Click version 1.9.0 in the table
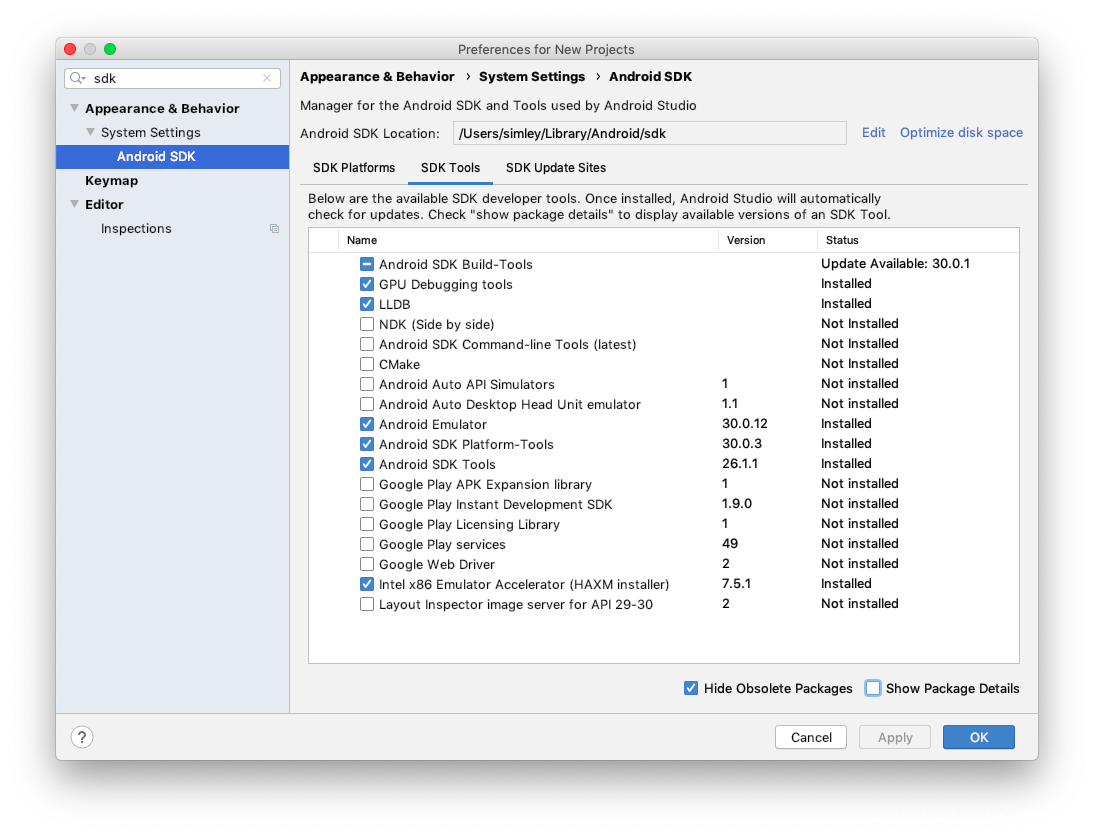The width and height of the screenshot is (1094, 834). click(x=737, y=503)
